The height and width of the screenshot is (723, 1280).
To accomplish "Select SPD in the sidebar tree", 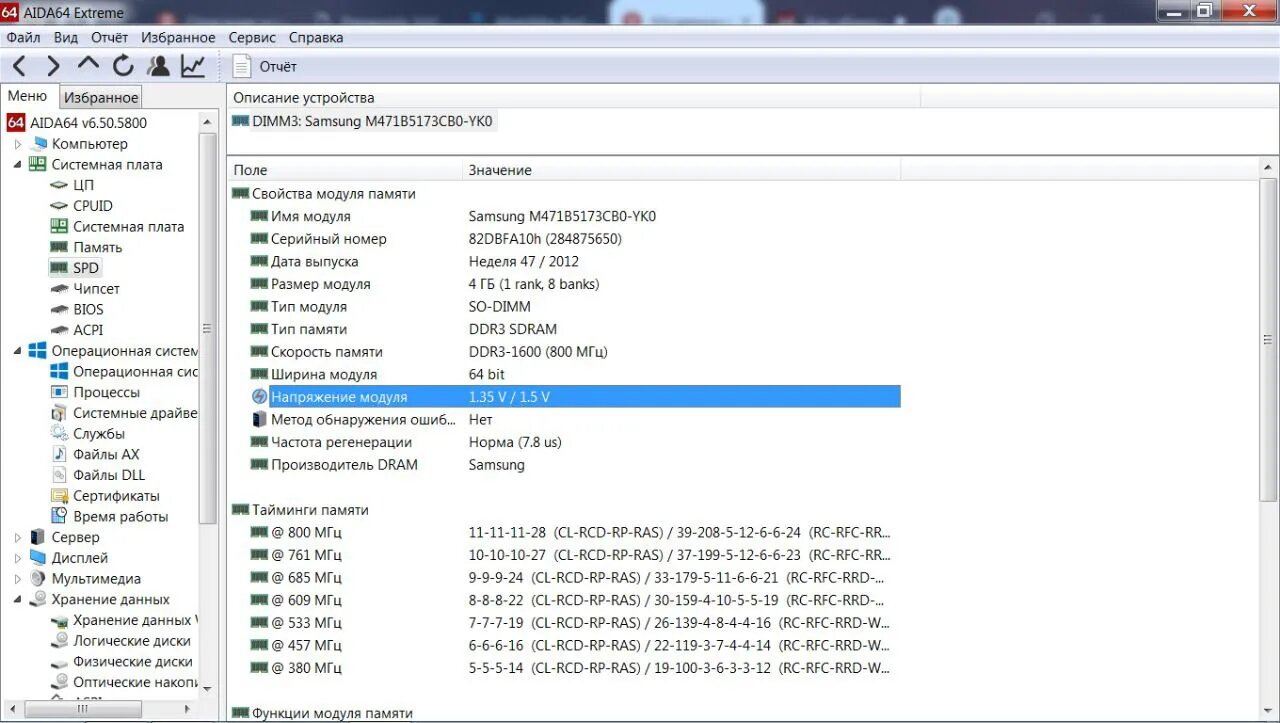I will pos(85,268).
